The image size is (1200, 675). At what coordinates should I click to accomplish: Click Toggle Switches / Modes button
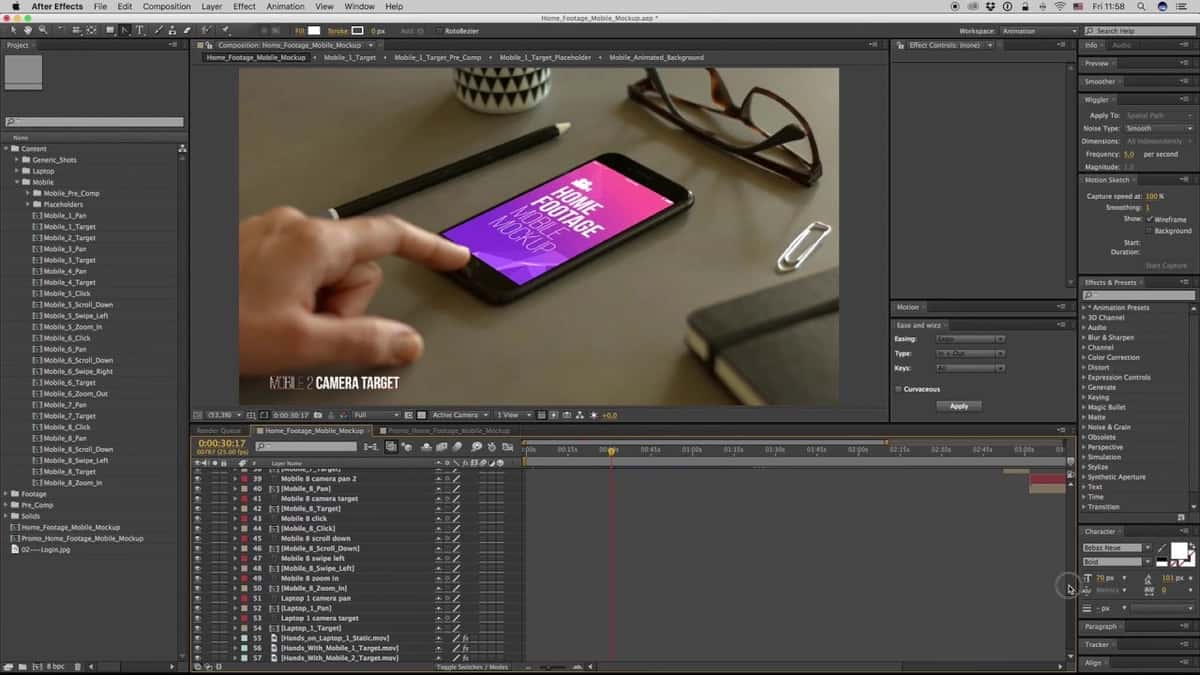(472, 667)
